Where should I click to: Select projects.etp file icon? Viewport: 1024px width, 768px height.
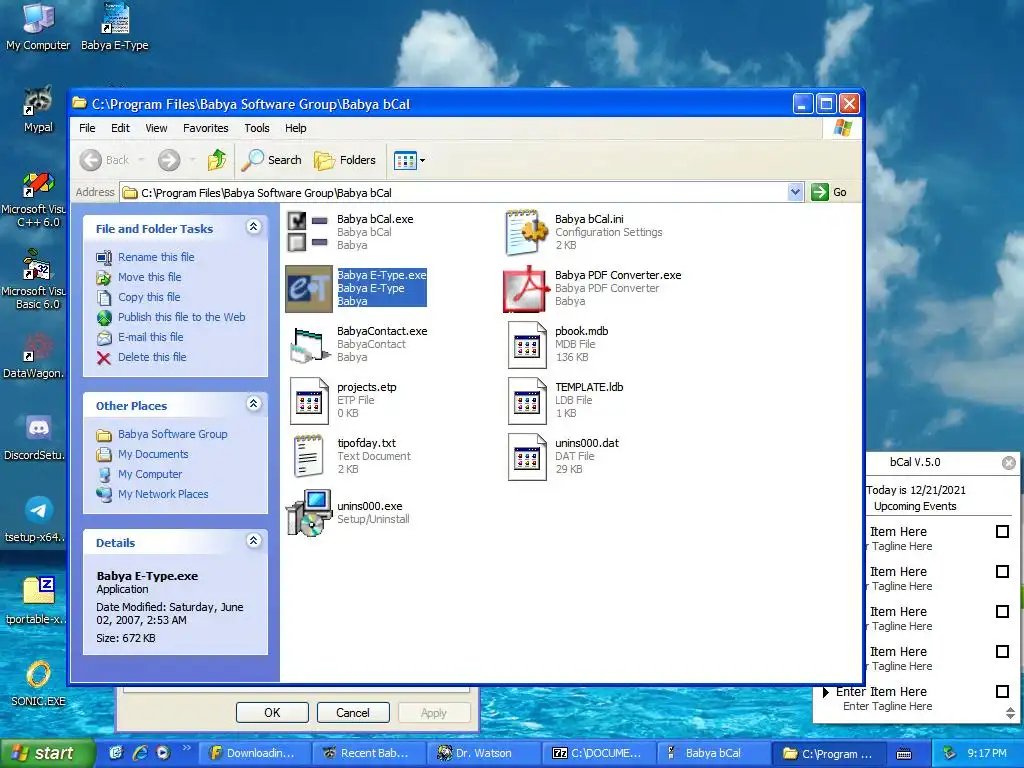(309, 400)
